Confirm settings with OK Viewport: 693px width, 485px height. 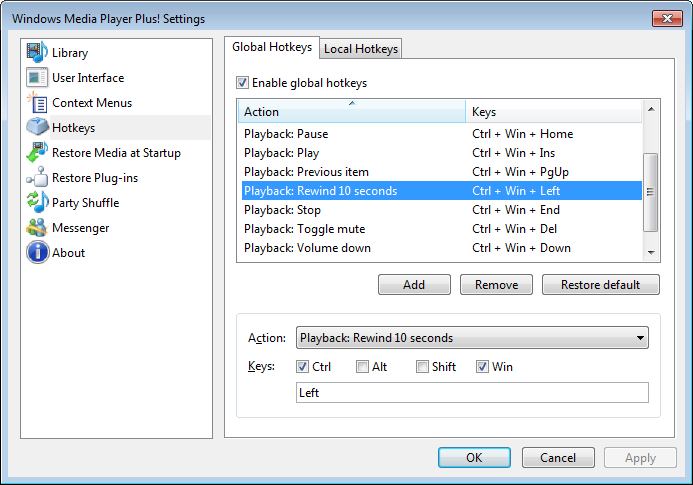coord(474,458)
